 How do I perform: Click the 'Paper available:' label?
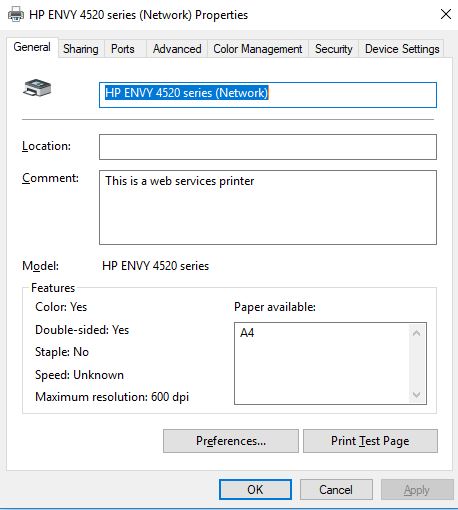tap(275, 307)
